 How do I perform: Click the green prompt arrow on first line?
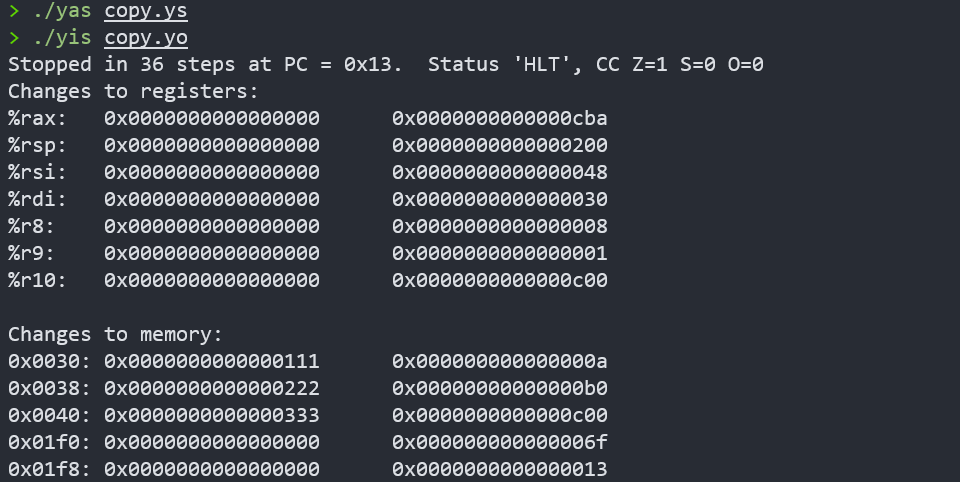pos(14,13)
